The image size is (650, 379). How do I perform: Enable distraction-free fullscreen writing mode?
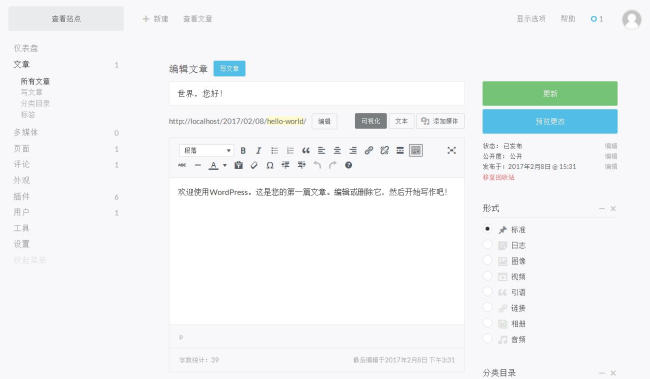[x=451, y=151]
